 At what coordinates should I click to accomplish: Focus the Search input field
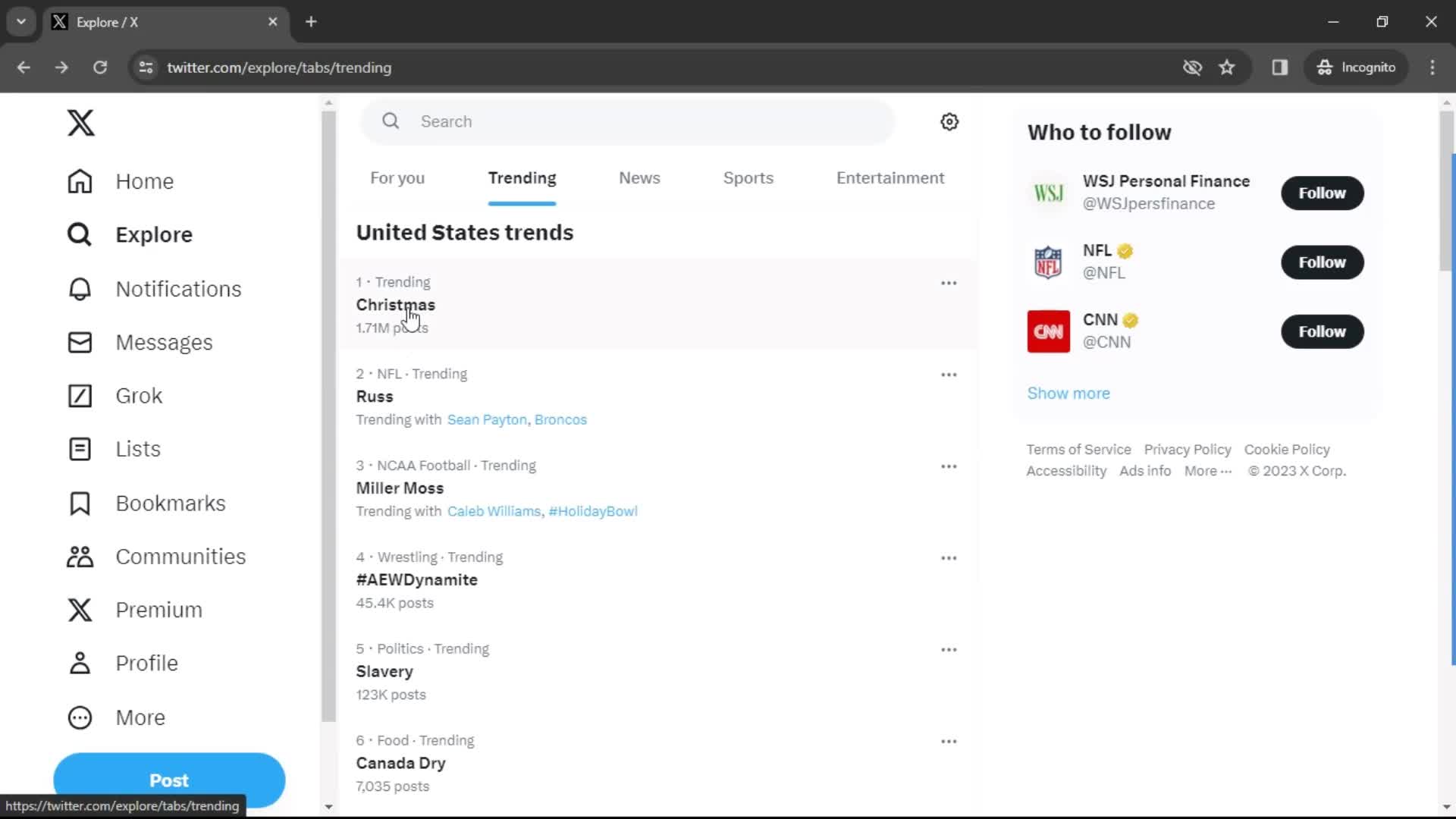628,121
